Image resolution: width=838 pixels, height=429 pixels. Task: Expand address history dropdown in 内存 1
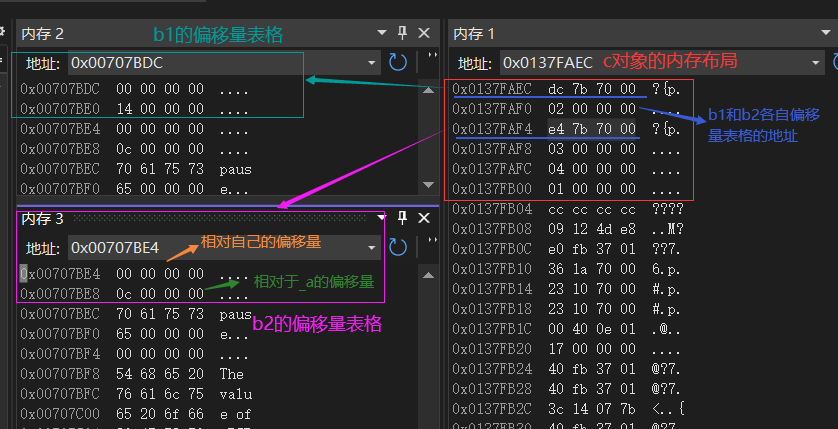pyautogui.click(x=816, y=63)
